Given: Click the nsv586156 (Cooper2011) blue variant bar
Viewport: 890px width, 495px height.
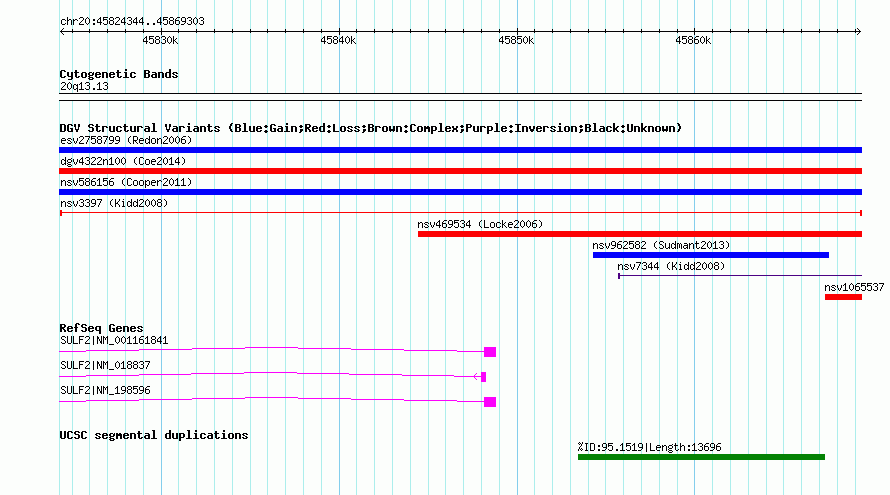Looking at the screenshot, I should tap(460, 192).
